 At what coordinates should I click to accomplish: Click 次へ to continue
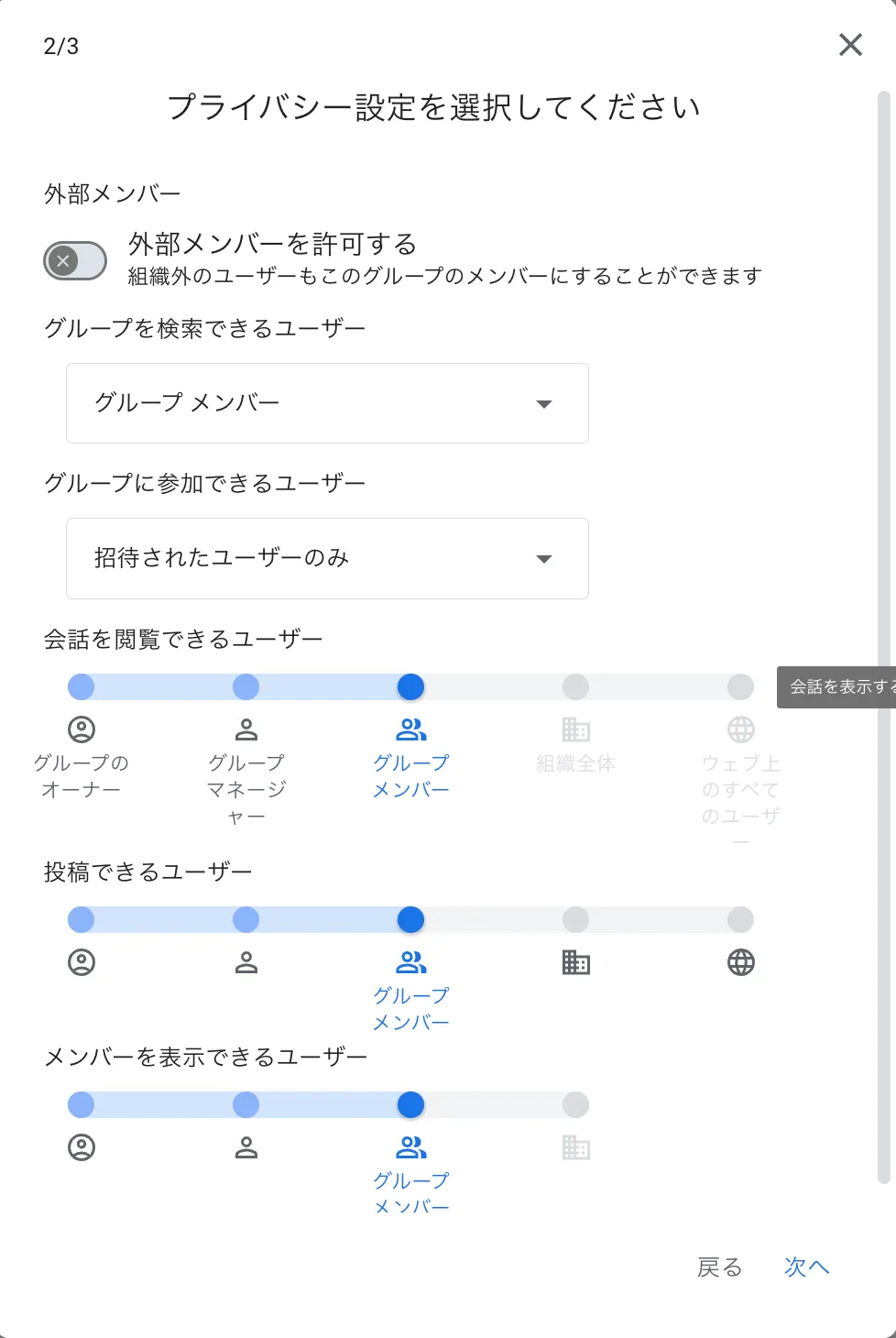[807, 1267]
